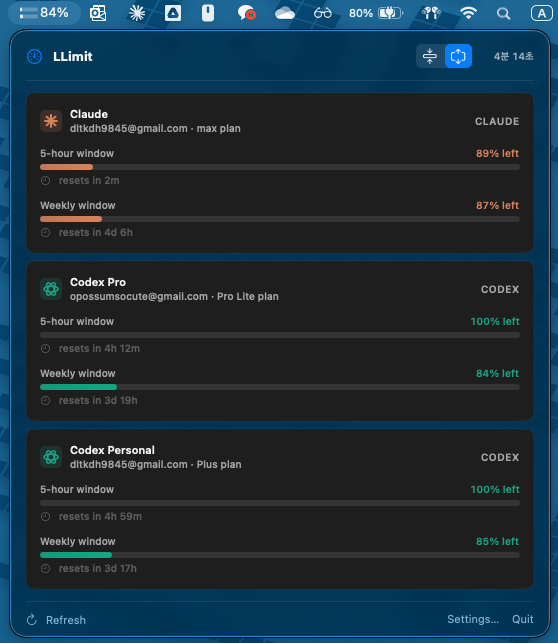Screen dimensions: 558x643
Task: Click the clock icon beside resets in 4d 6h
Action: coord(46,233)
